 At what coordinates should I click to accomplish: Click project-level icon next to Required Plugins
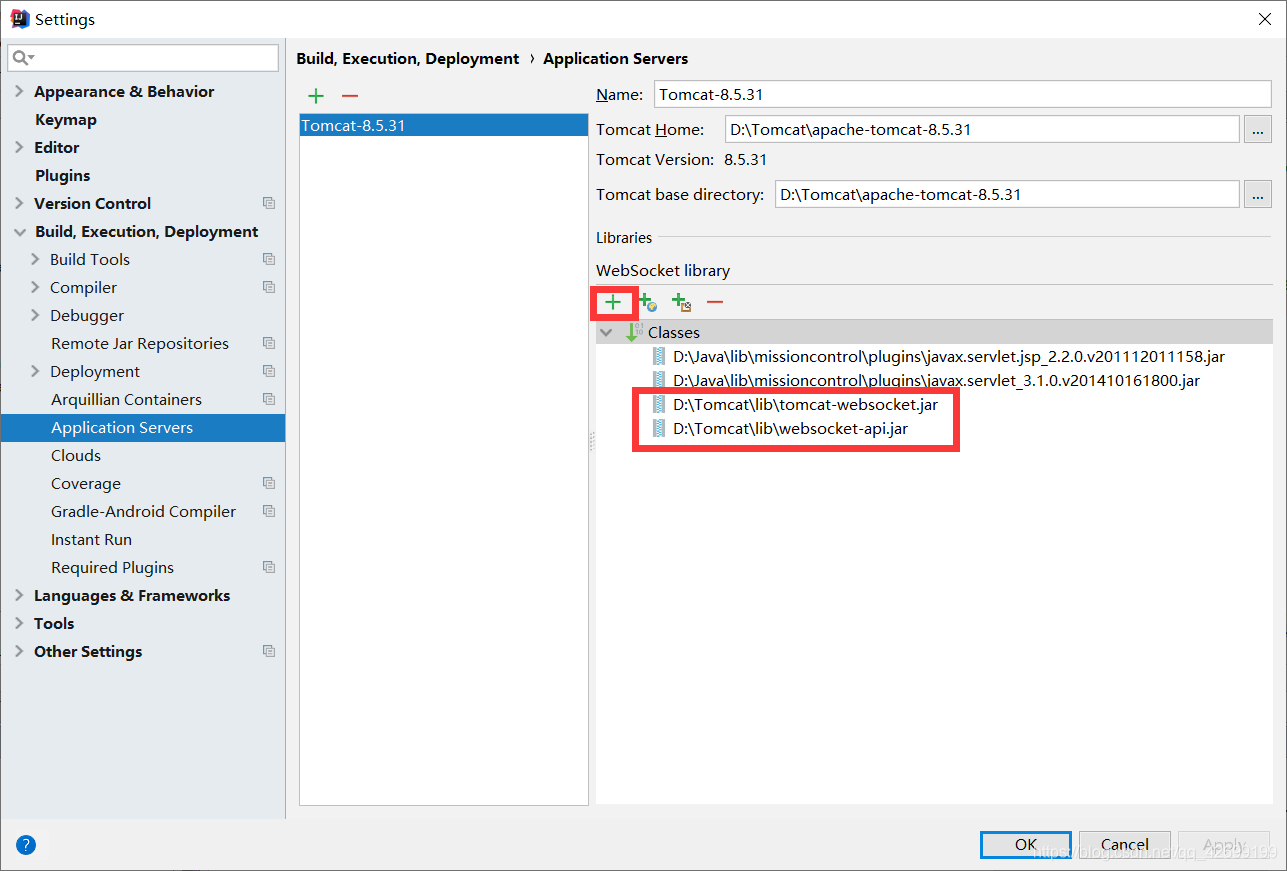pyautogui.click(x=268, y=567)
